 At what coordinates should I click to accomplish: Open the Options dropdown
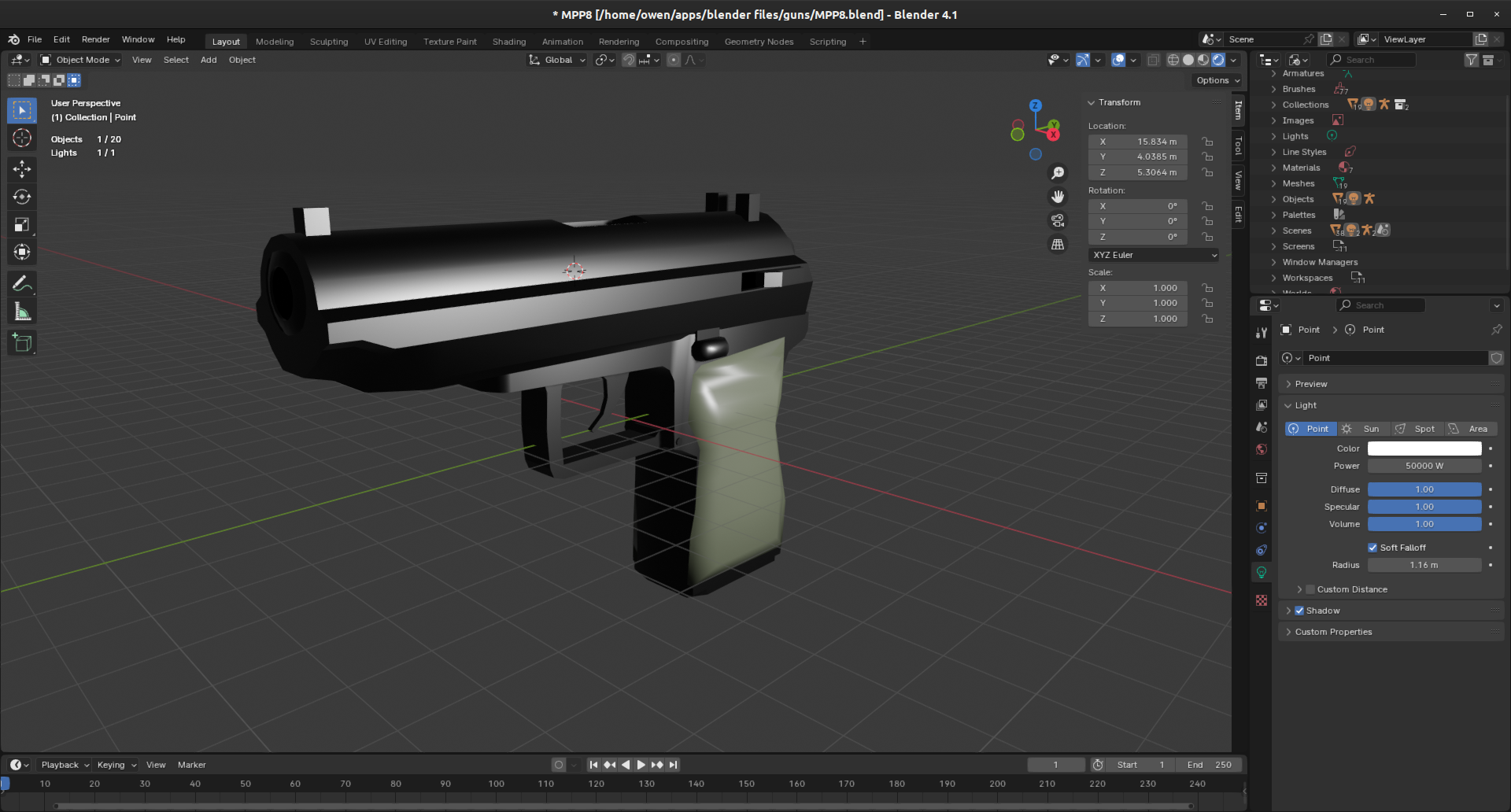coord(1217,80)
